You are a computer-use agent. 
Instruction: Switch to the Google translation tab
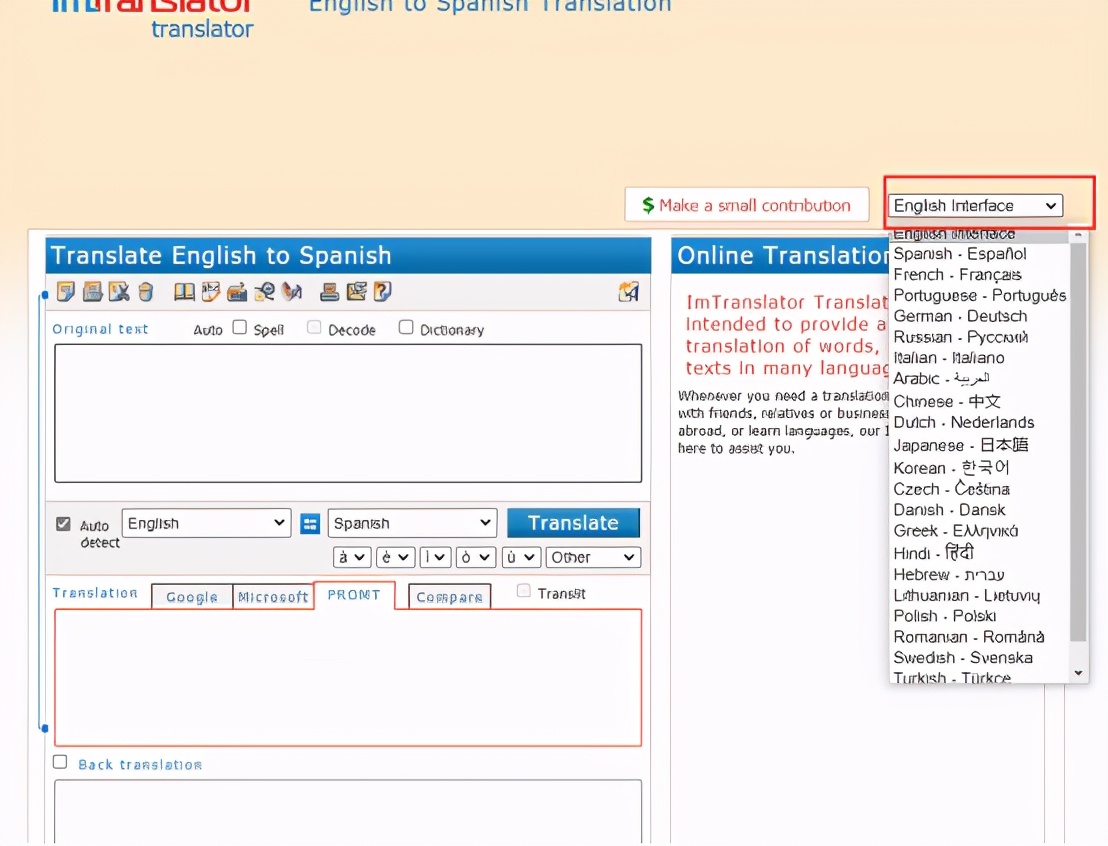(x=192, y=597)
